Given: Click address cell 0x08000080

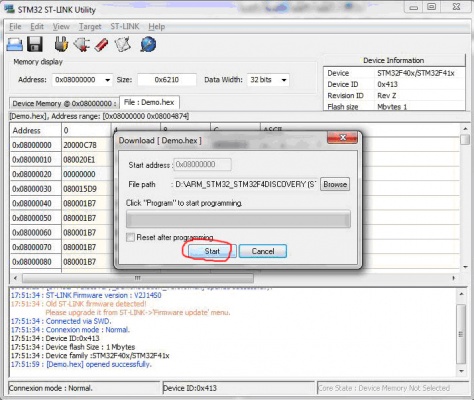Looking at the screenshot, I should click(36, 262).
